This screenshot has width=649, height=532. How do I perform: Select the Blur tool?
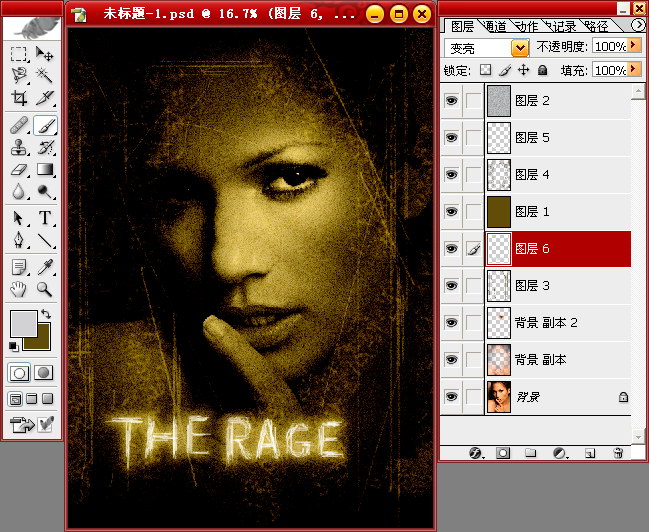19,191
